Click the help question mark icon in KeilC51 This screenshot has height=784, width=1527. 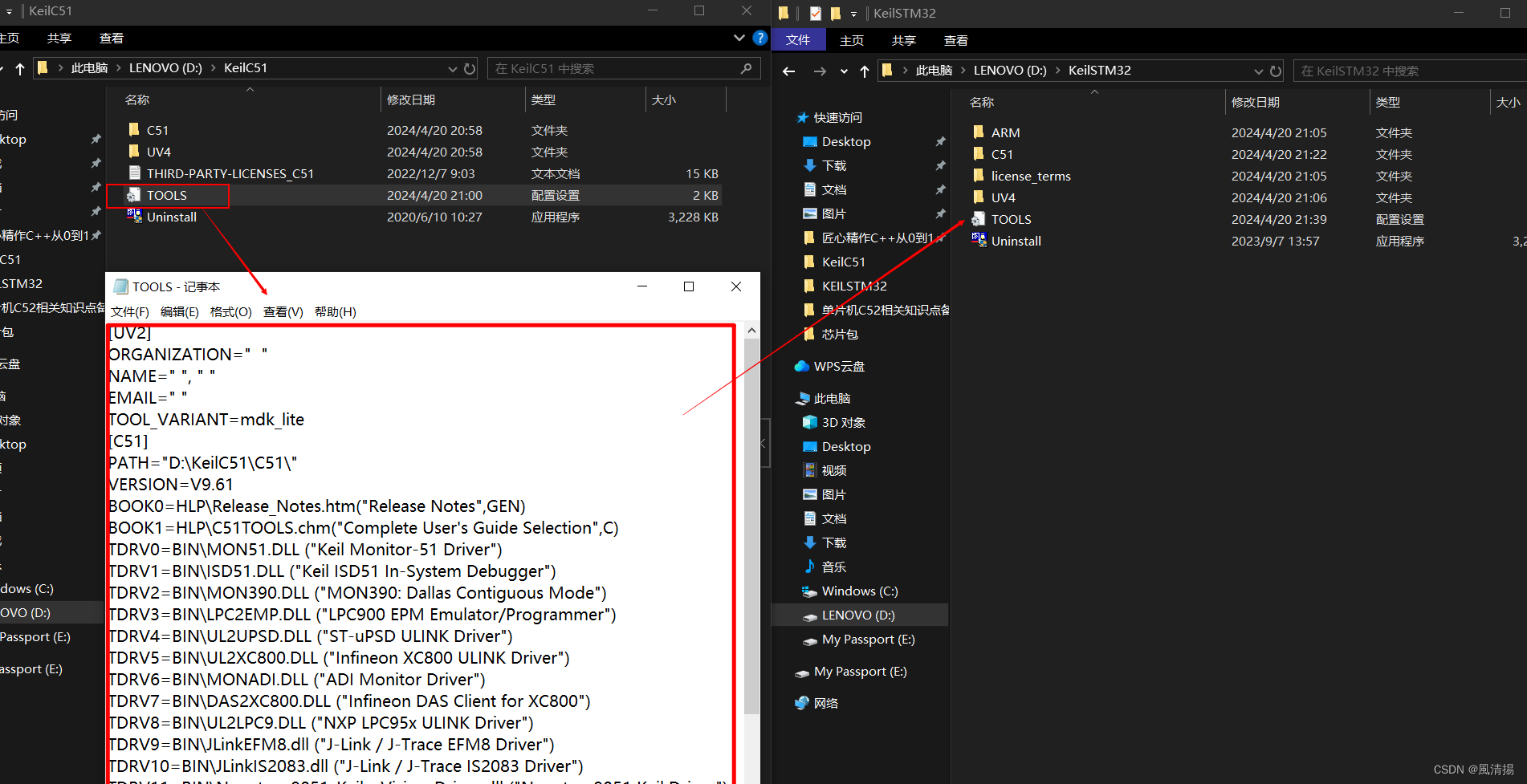pyautogui.click(x=760, y=38)
